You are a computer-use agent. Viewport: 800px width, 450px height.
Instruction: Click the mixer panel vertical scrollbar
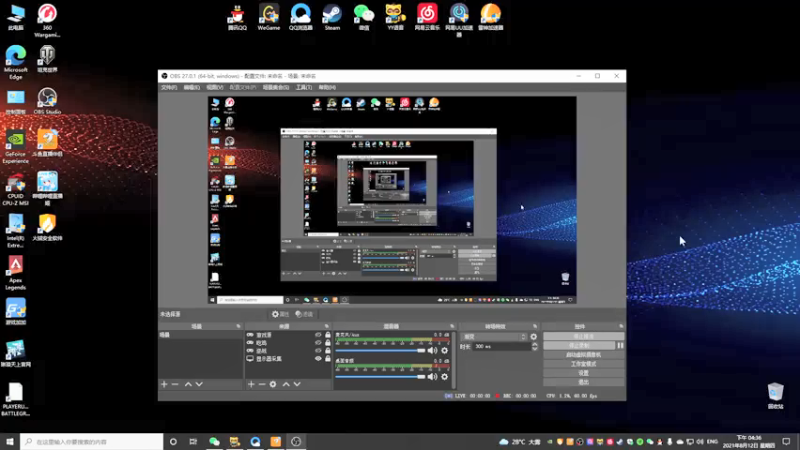pyautogui.click(x=454, y=360)
